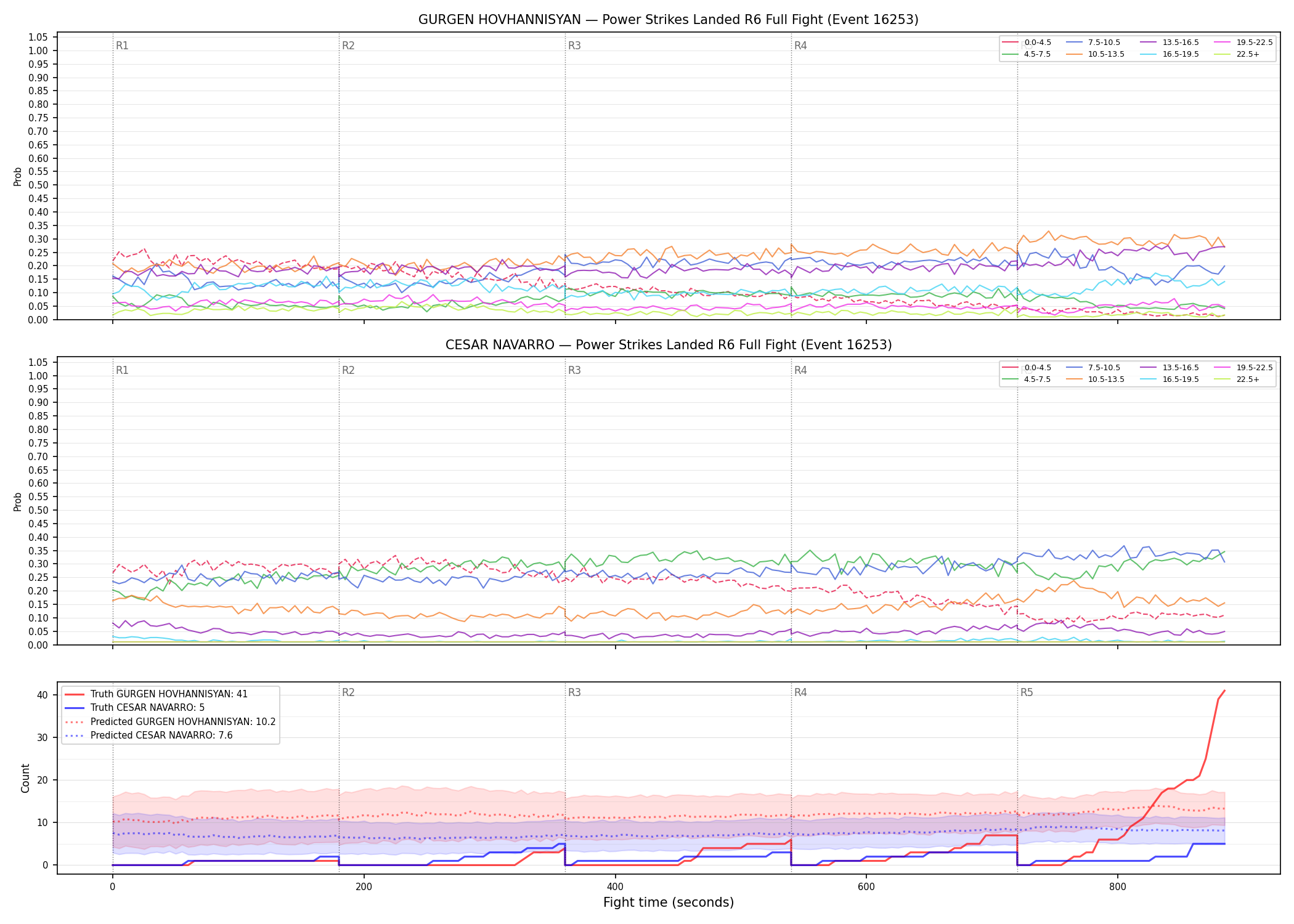The width and height of the screenshot is (1294, 924).
Task: Click the R3 round label in the Count chart
Action: [x=574, y=692]
